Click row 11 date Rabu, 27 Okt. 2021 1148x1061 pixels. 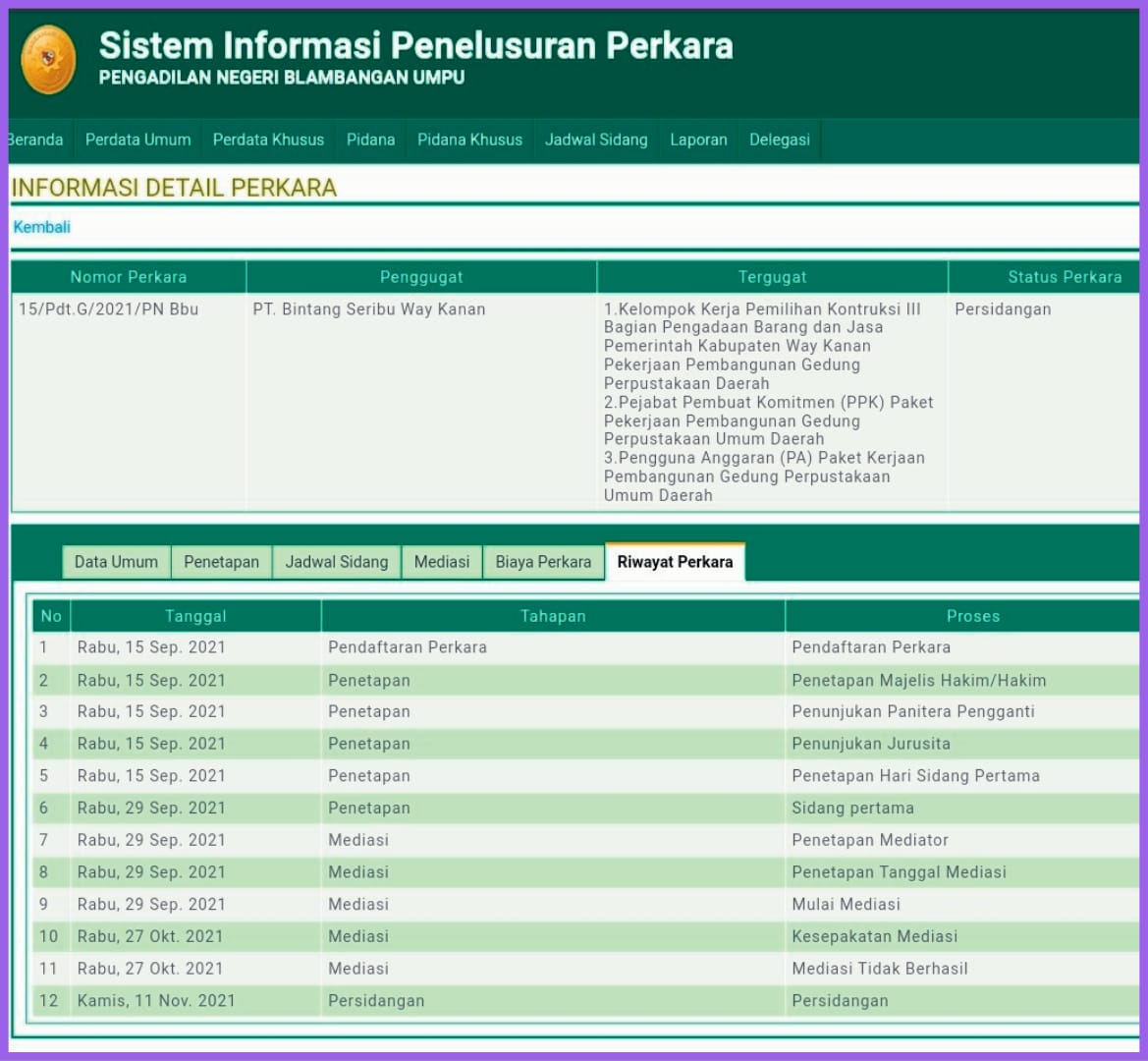[x=150, y=969]
